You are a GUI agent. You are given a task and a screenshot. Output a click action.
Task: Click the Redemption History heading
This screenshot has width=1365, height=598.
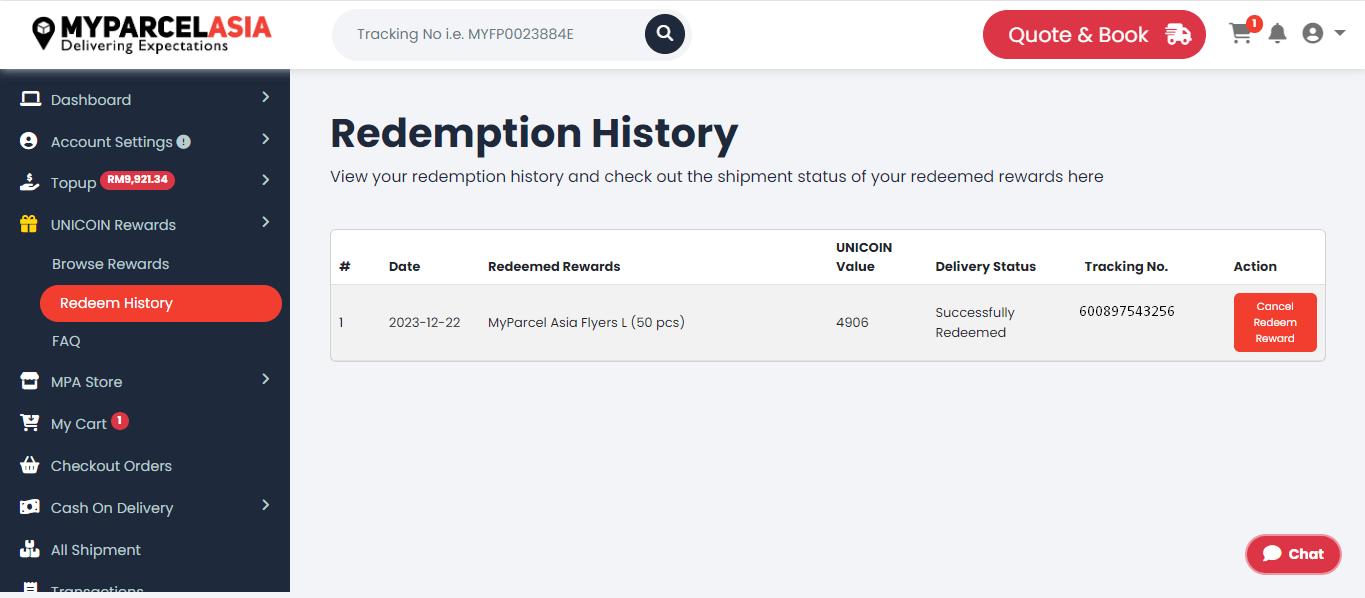[534, 133]
